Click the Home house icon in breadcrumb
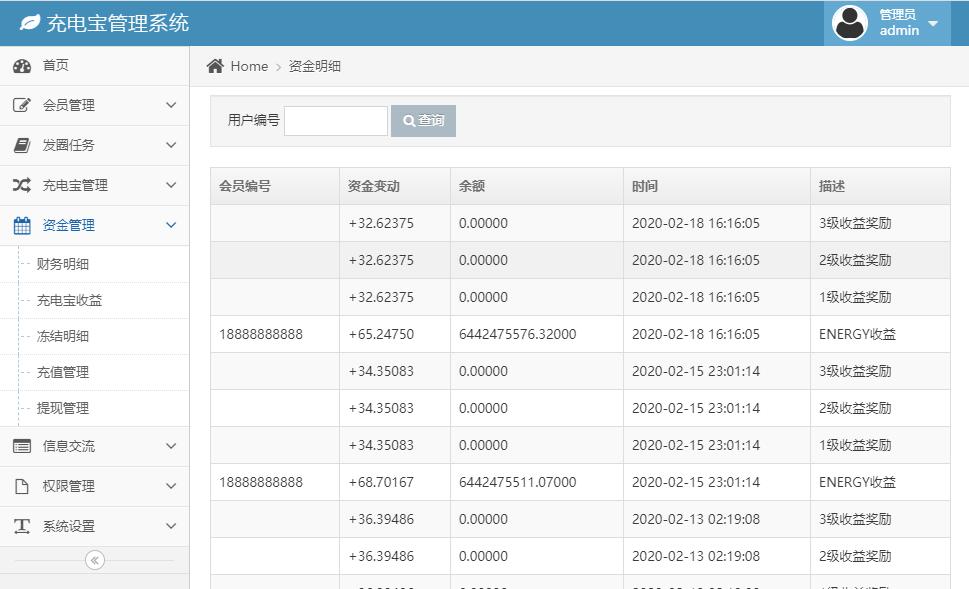Screen dimensions: 969x589 [215, 66]
